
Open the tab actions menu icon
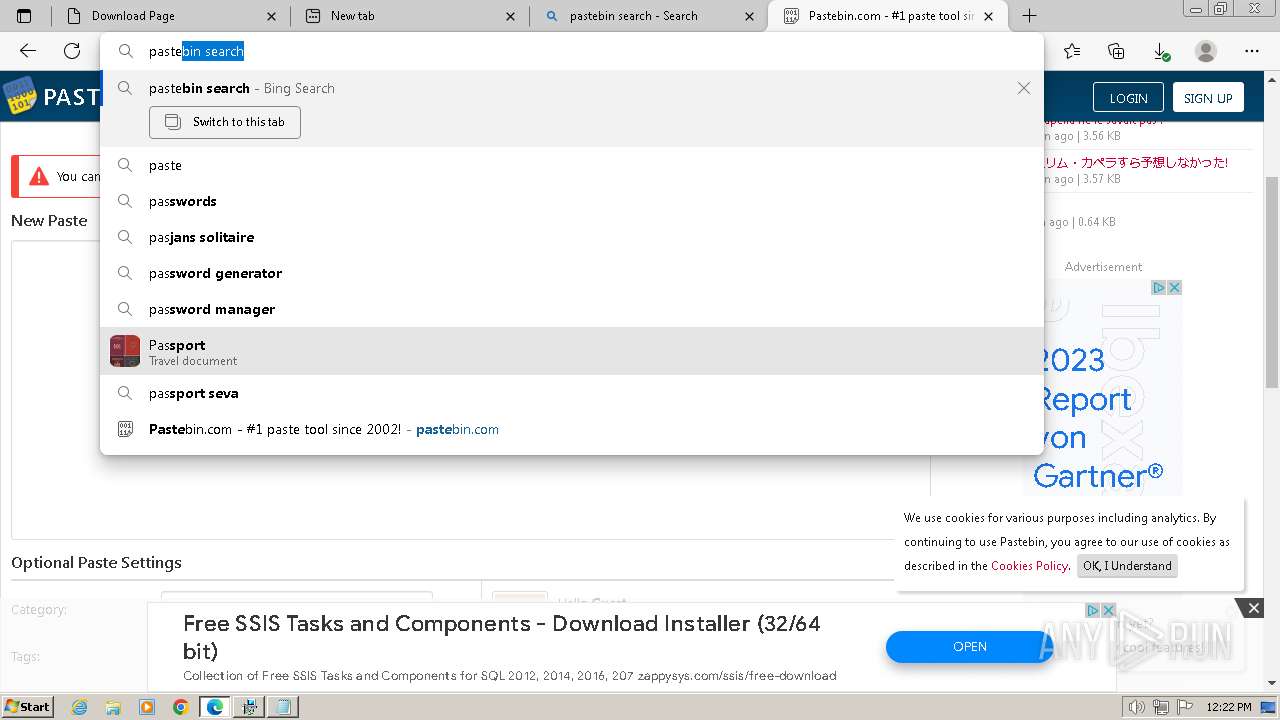[x=25, y=16]
